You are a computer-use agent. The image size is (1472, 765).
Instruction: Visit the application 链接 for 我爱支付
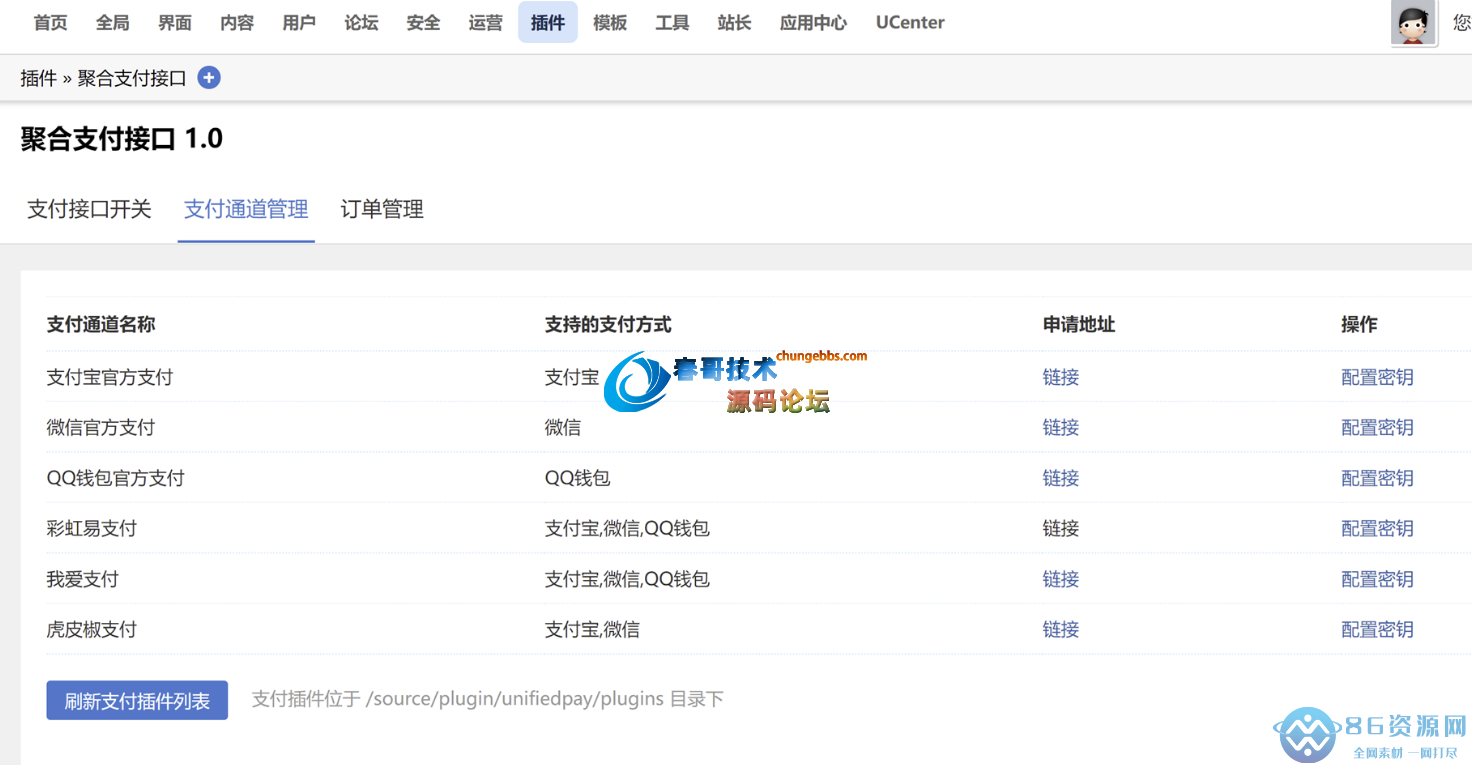pos(1060,579)
